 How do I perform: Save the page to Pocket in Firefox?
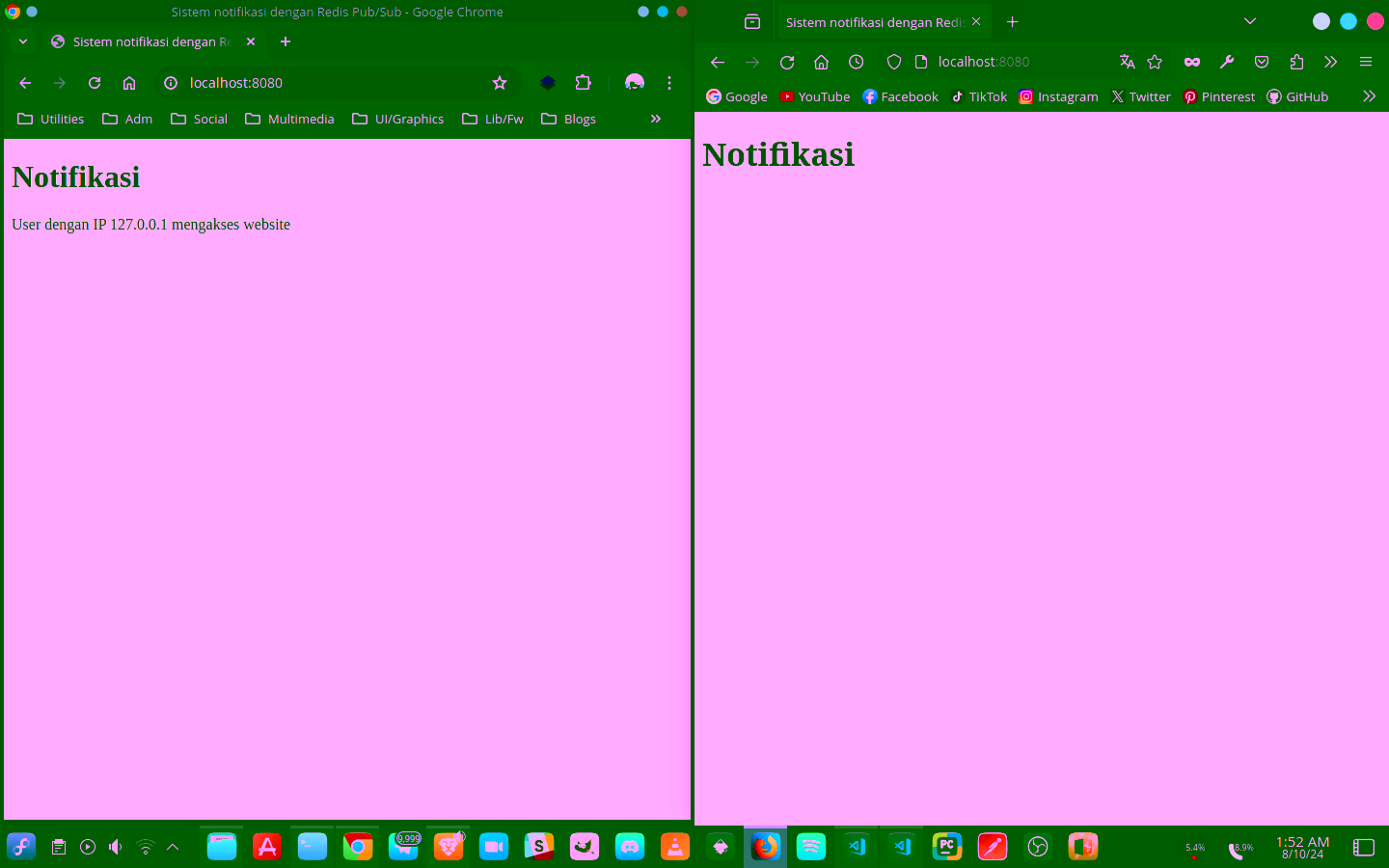(x=1261, y=61)
